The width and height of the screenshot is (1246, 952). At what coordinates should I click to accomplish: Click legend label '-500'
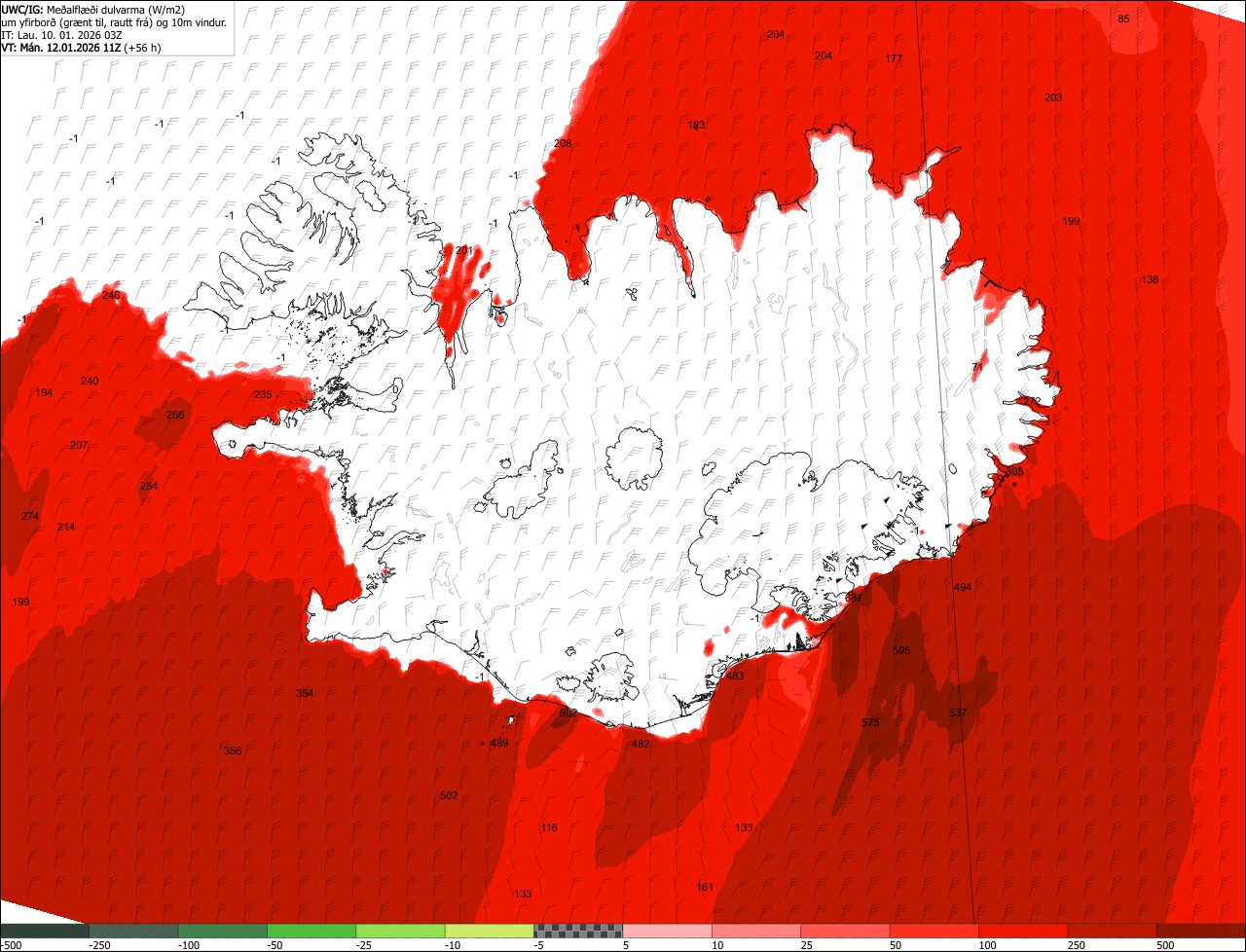[11, 945]
